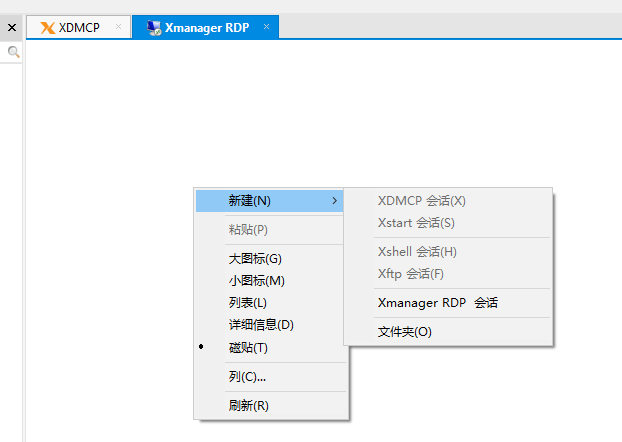Switch to 列表(L) view

click(x=269, y=303)
